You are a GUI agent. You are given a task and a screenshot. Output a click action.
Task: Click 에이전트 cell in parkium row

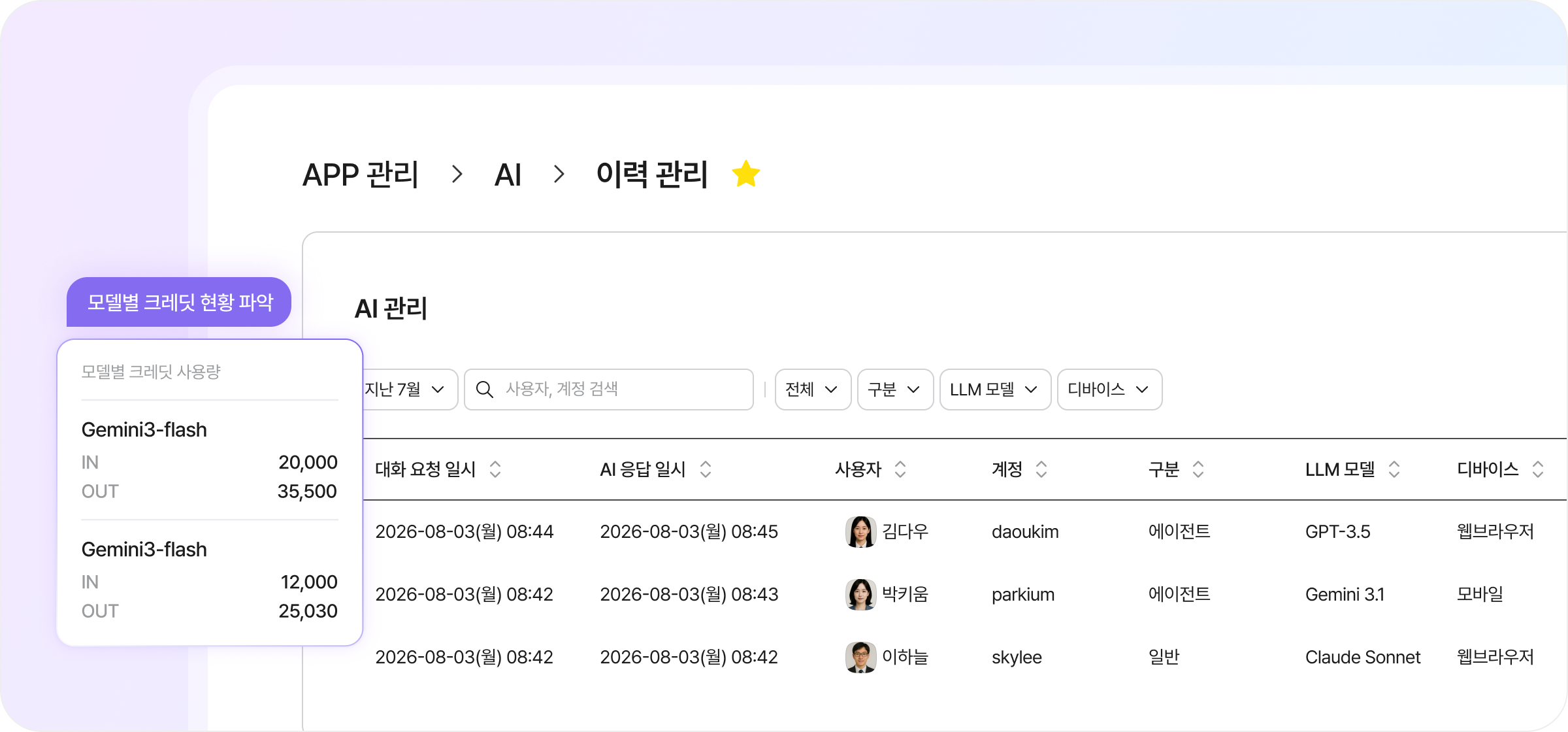pyautogui.click(x=1179, y=594)
